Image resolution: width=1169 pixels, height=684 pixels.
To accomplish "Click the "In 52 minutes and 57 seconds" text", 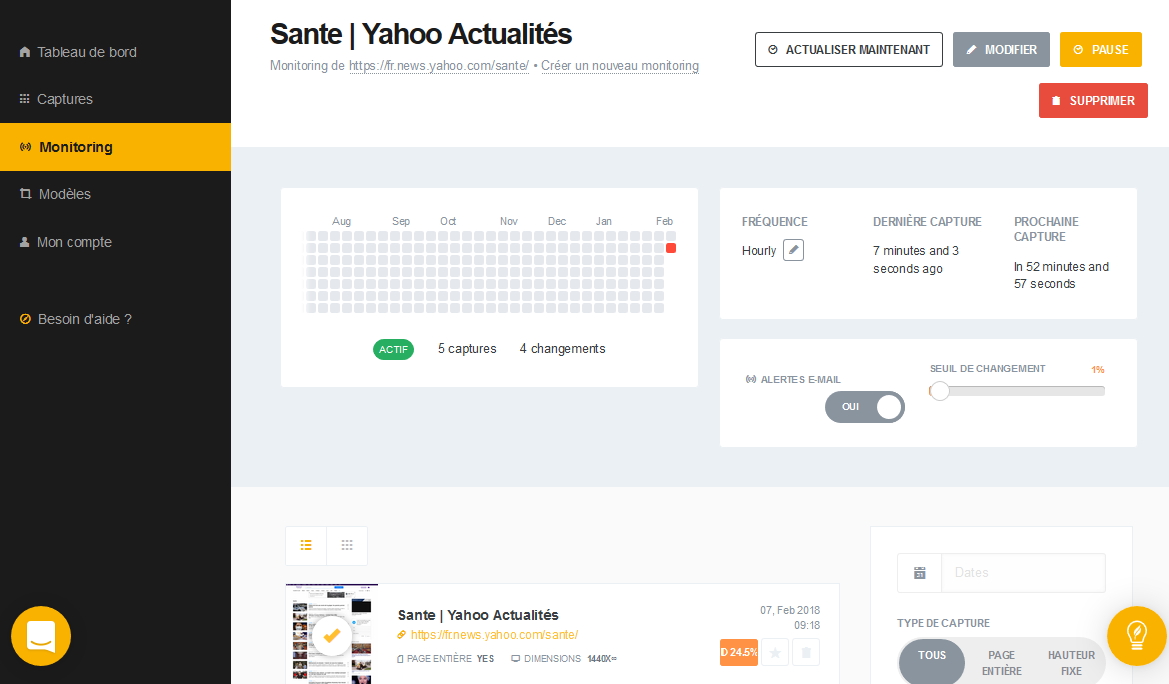I will pos(1061,275).
